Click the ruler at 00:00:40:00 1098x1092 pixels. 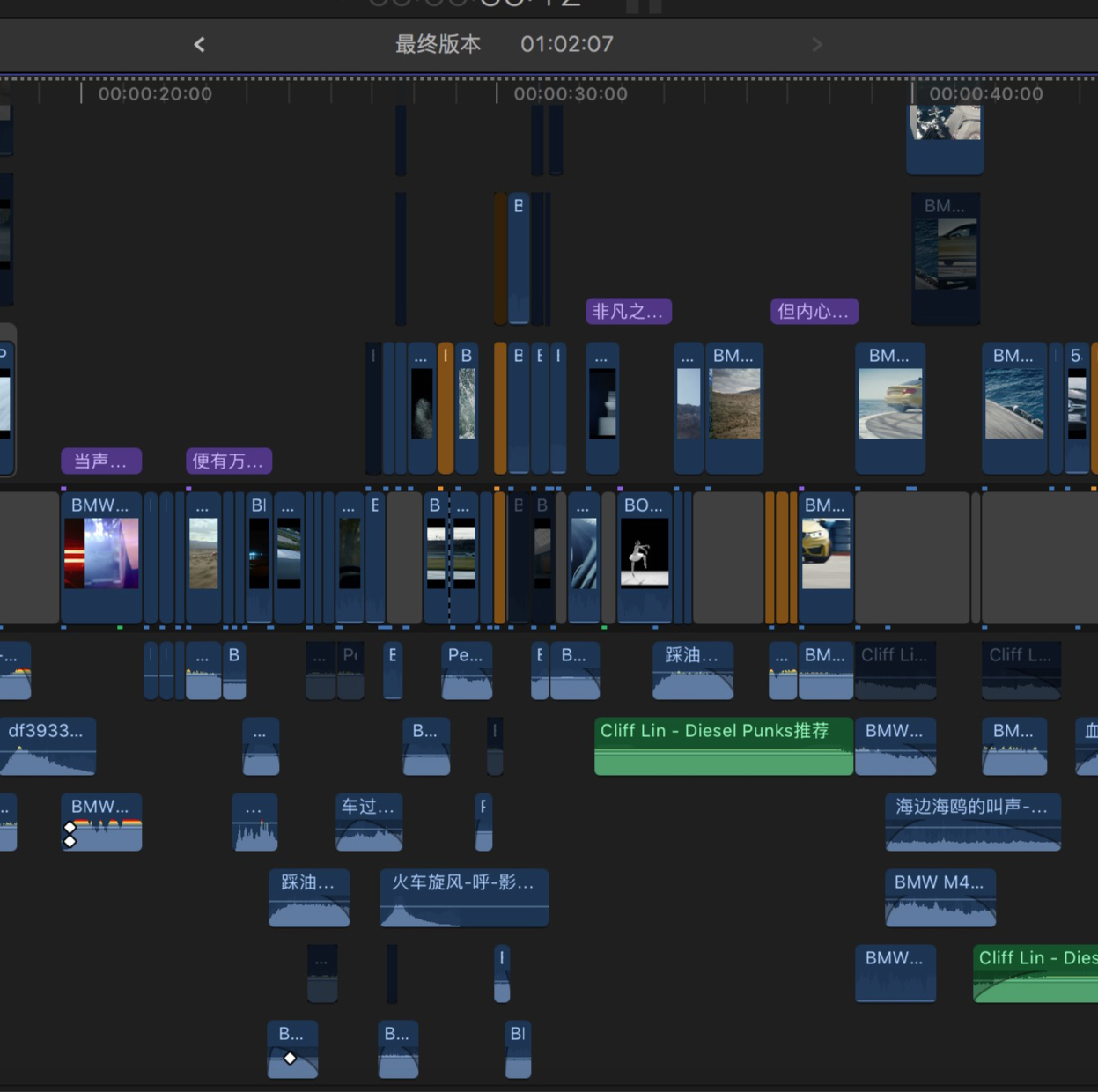point(986,93)
